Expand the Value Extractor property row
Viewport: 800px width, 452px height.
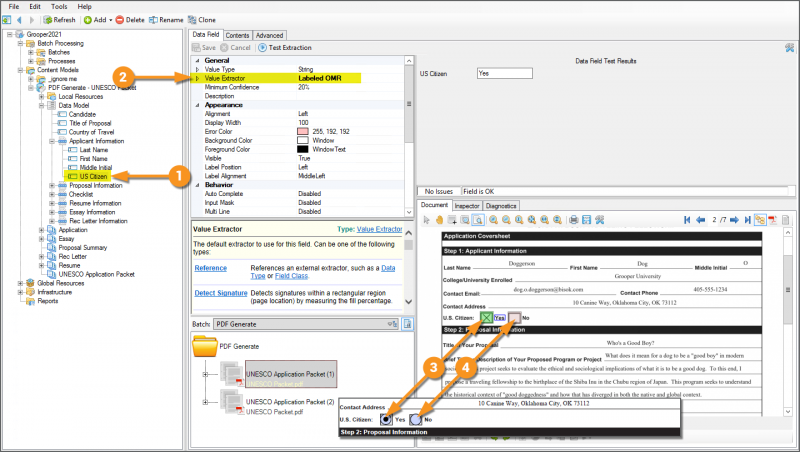tap(197, 78)
